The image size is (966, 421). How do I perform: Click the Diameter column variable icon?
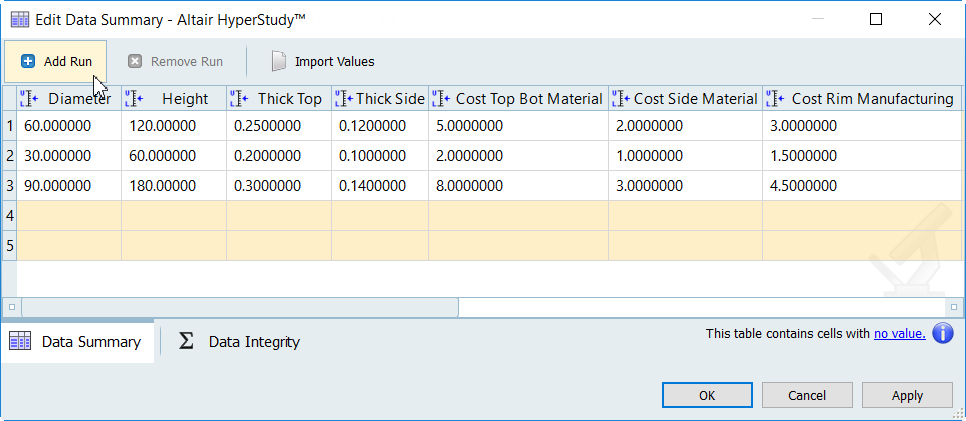(x=28, y=99)
